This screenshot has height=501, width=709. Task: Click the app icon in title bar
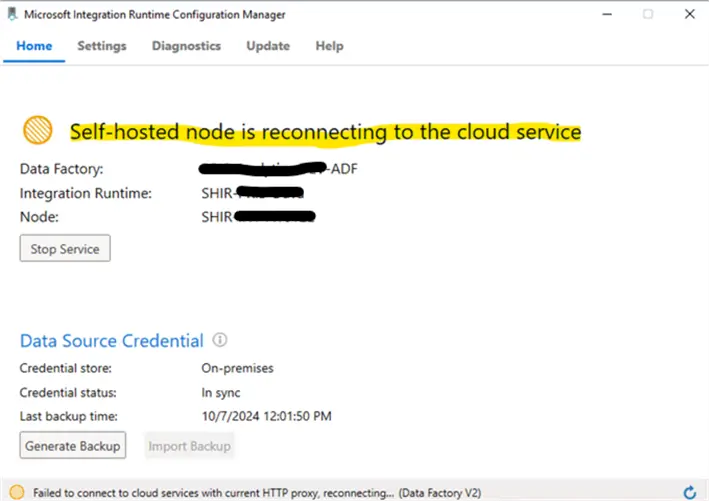click(x=12, y=14)
